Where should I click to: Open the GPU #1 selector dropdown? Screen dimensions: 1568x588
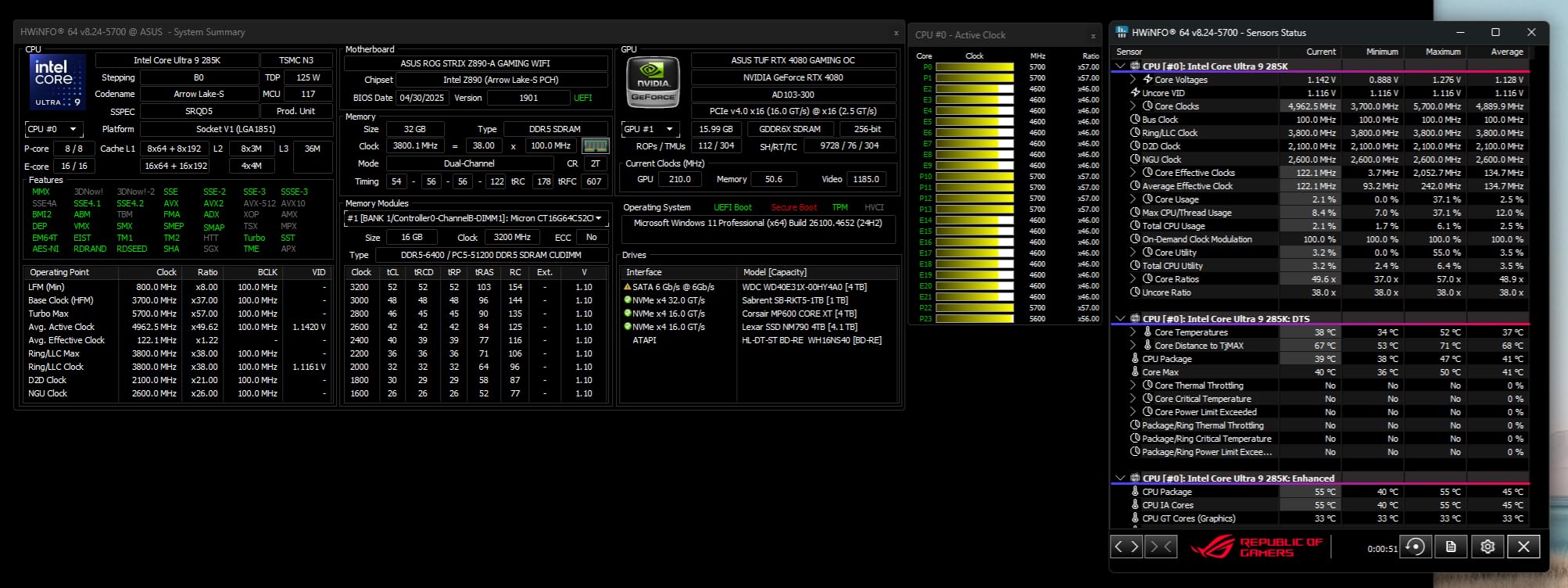(649, 129)
